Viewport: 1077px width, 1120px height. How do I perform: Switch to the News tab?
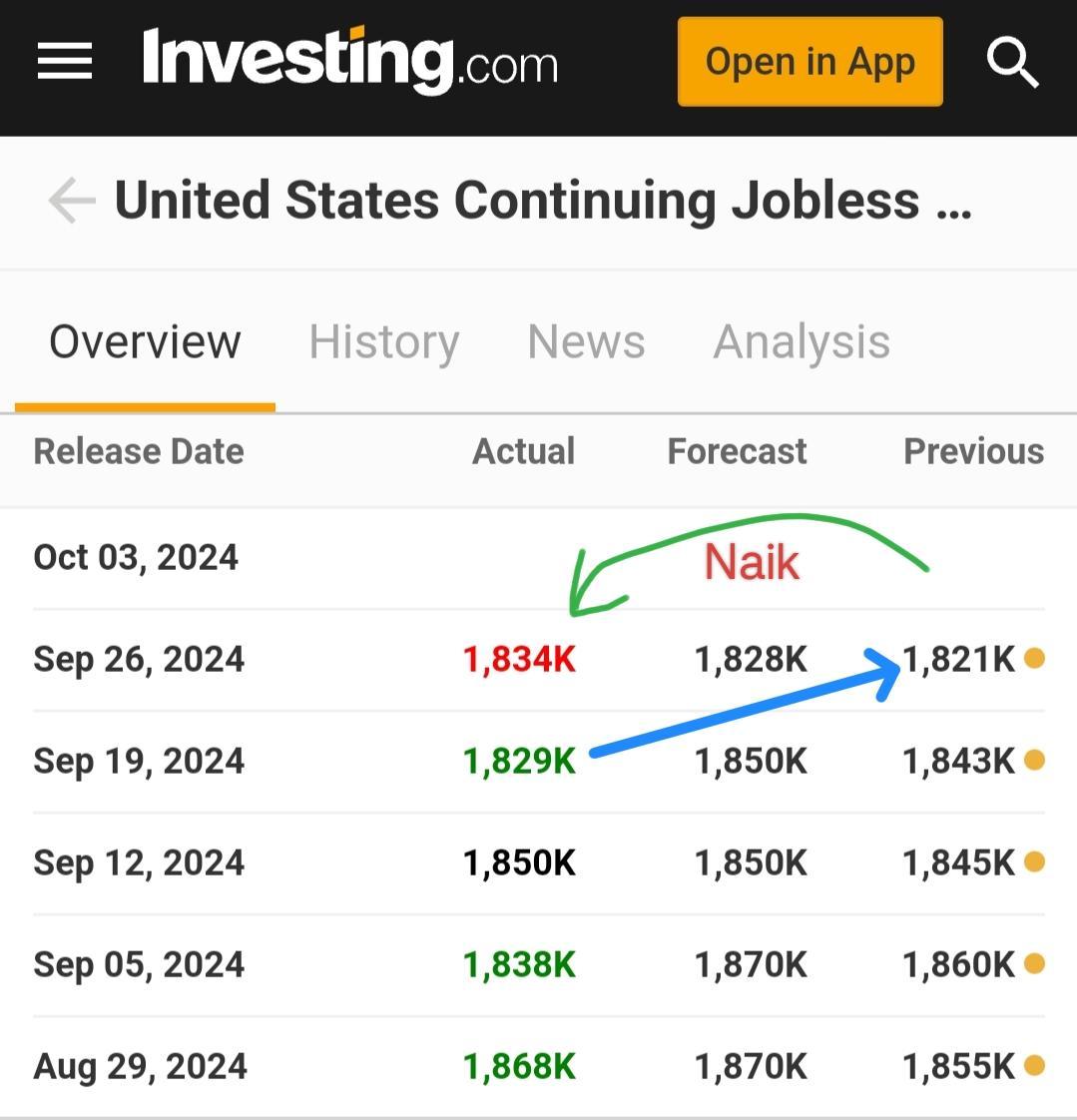point(586,341)
